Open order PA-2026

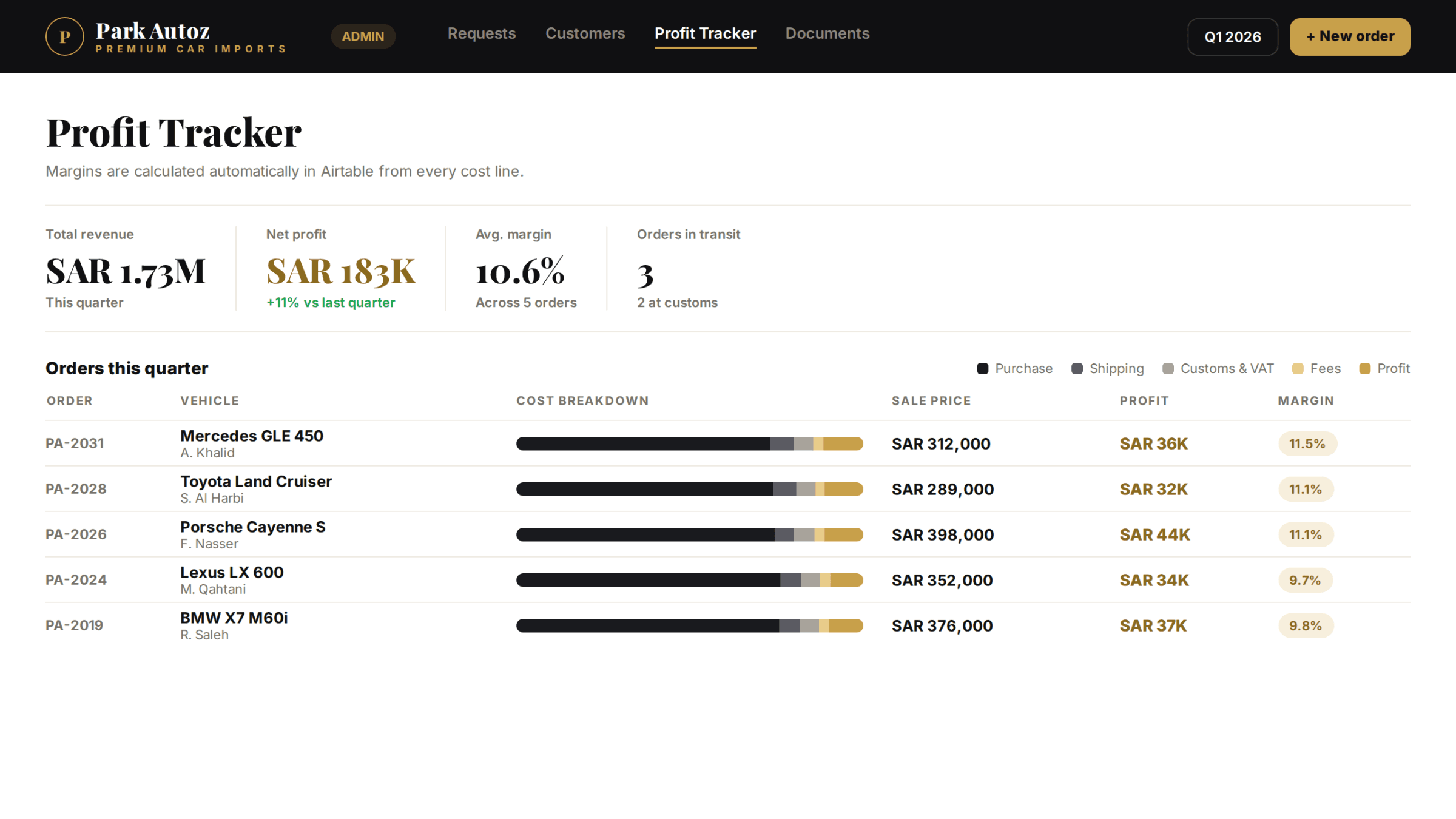76,534
